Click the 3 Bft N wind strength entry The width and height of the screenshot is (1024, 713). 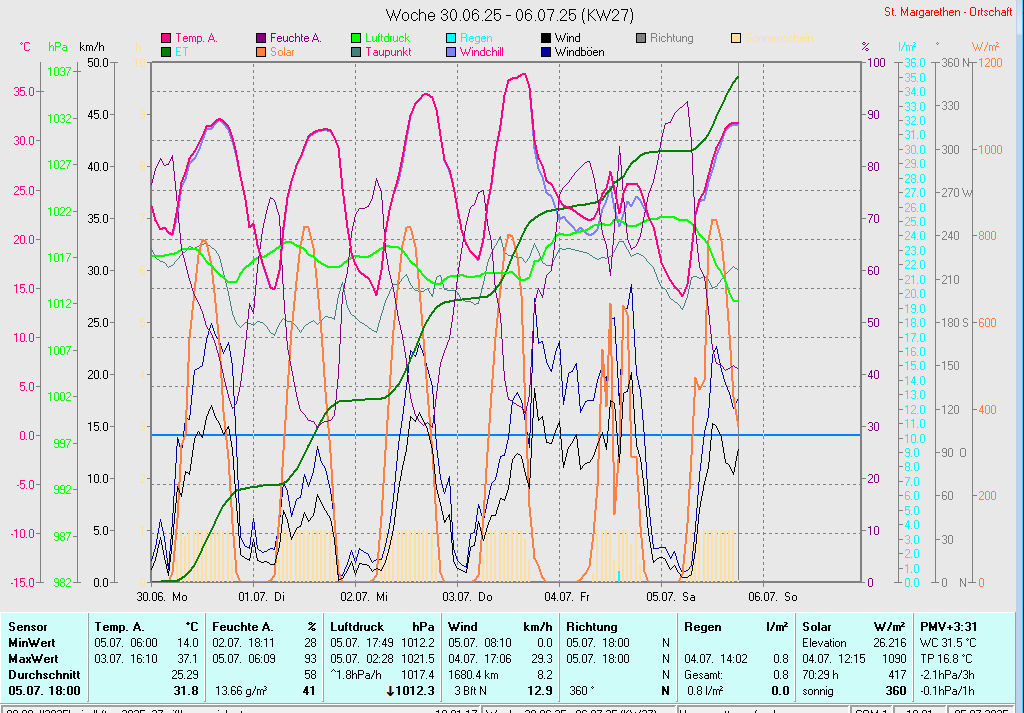click(x=472, y=691)
